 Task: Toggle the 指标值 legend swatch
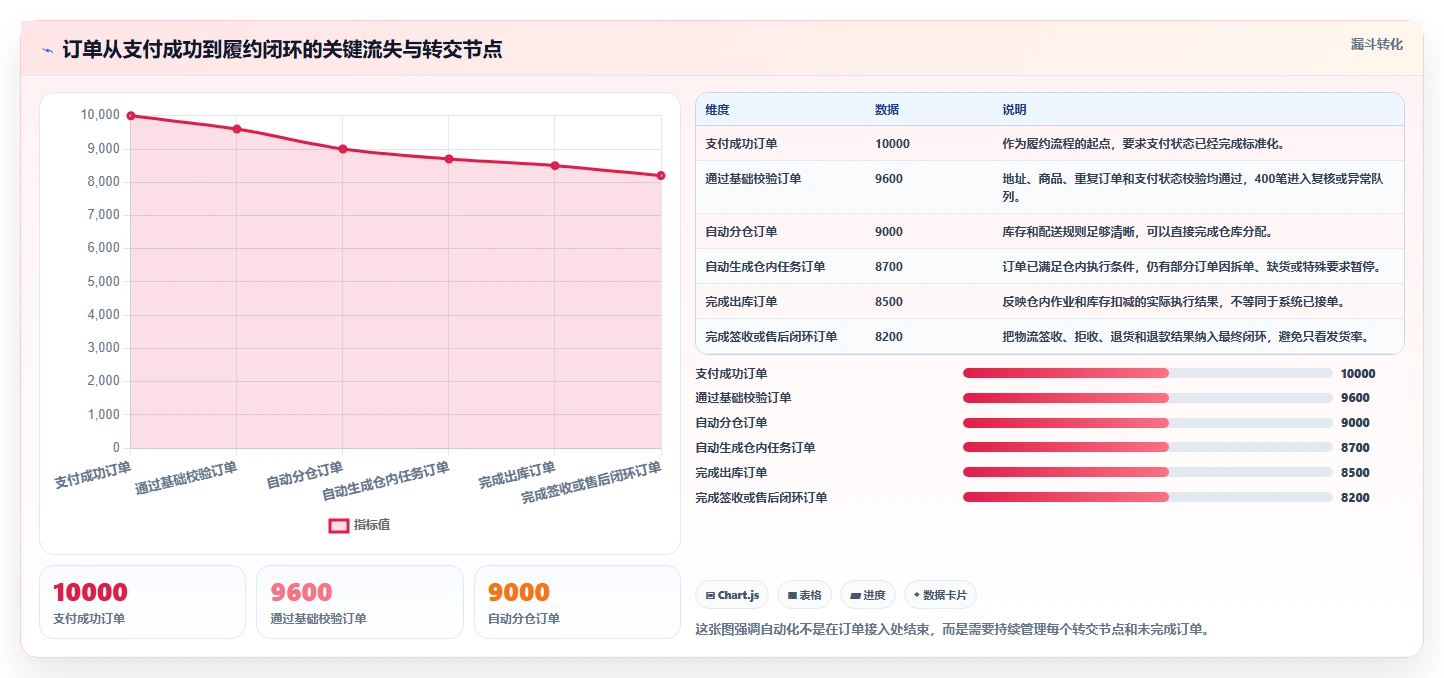[x=339, y=525]
